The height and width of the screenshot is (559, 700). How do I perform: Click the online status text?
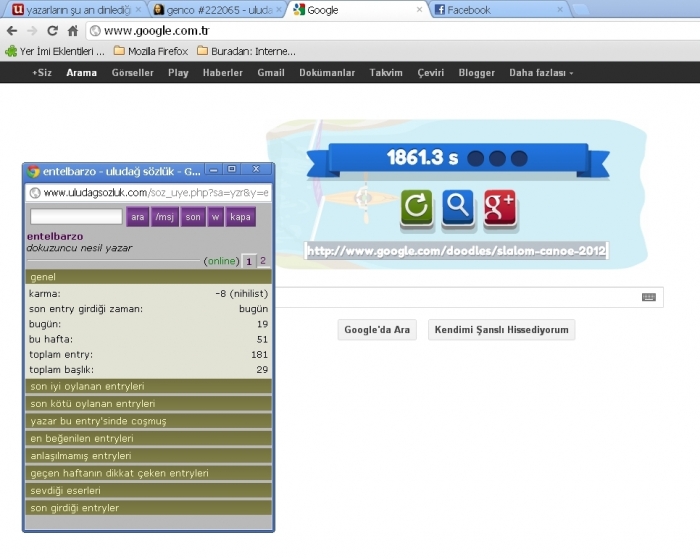coord(221,261)
